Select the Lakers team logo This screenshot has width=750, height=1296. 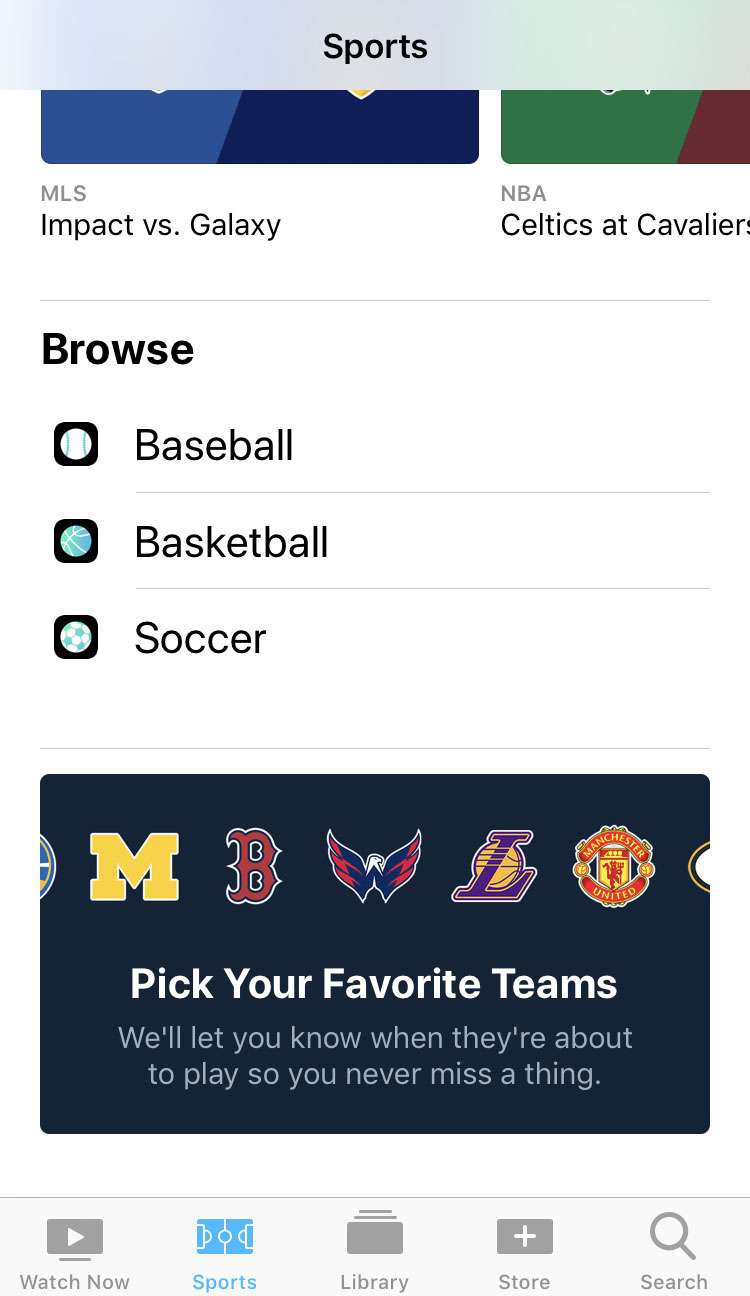click(494, 866)
